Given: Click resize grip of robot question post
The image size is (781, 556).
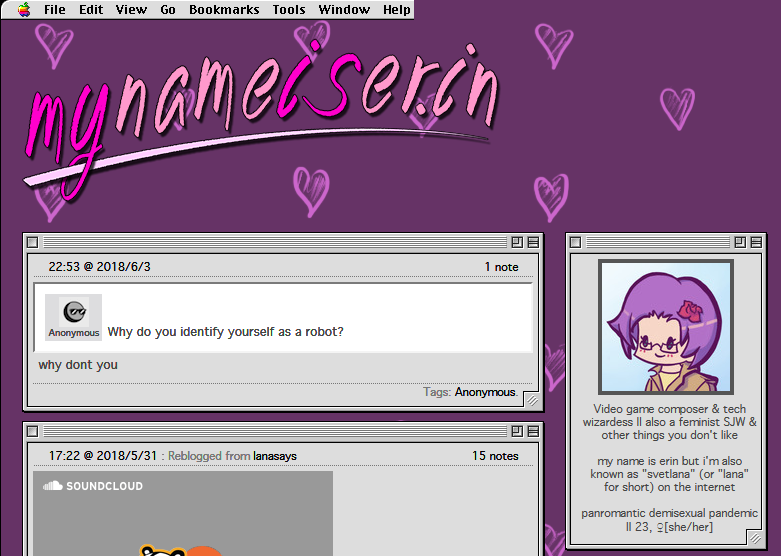Looking at the screenshot, I should coord(532,400).
